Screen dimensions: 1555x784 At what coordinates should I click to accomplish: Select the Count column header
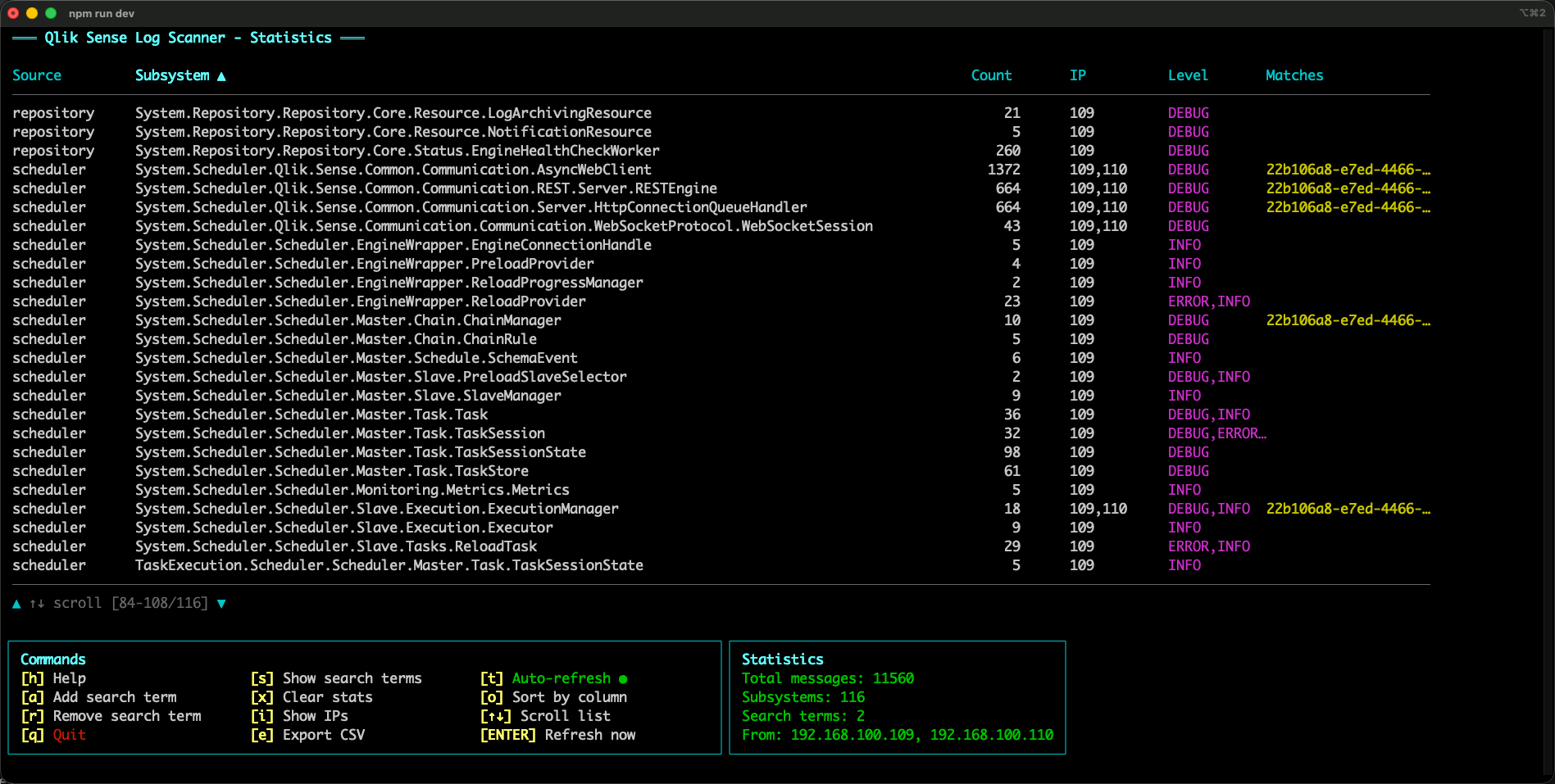[x=991, y=75]
